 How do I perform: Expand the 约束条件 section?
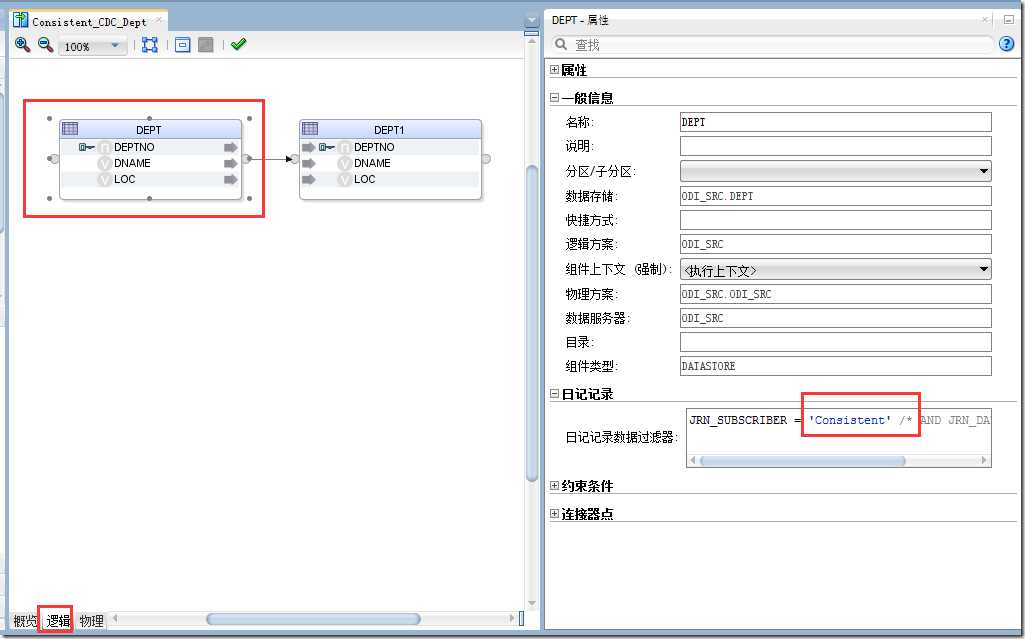[554, 485]
